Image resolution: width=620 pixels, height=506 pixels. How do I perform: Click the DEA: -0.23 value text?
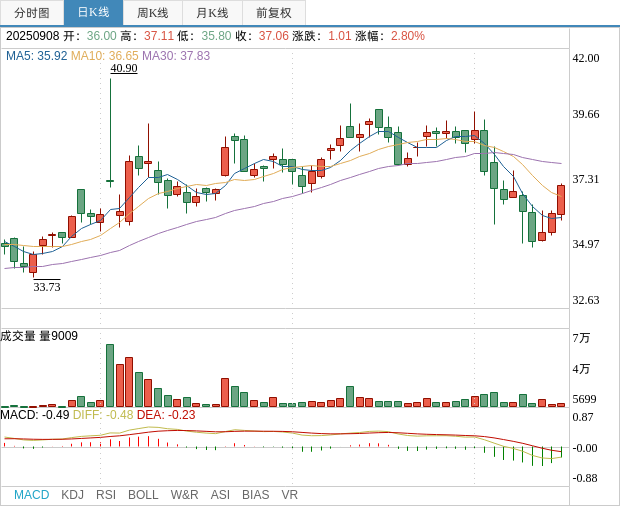pos(166,415)
